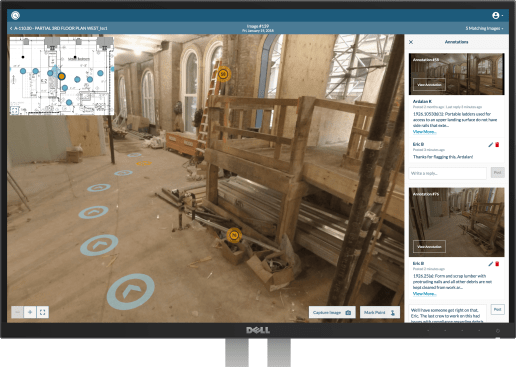
Task: Delete the 'Thanks for flagging this' reply
Action: (x=497, y=145)
